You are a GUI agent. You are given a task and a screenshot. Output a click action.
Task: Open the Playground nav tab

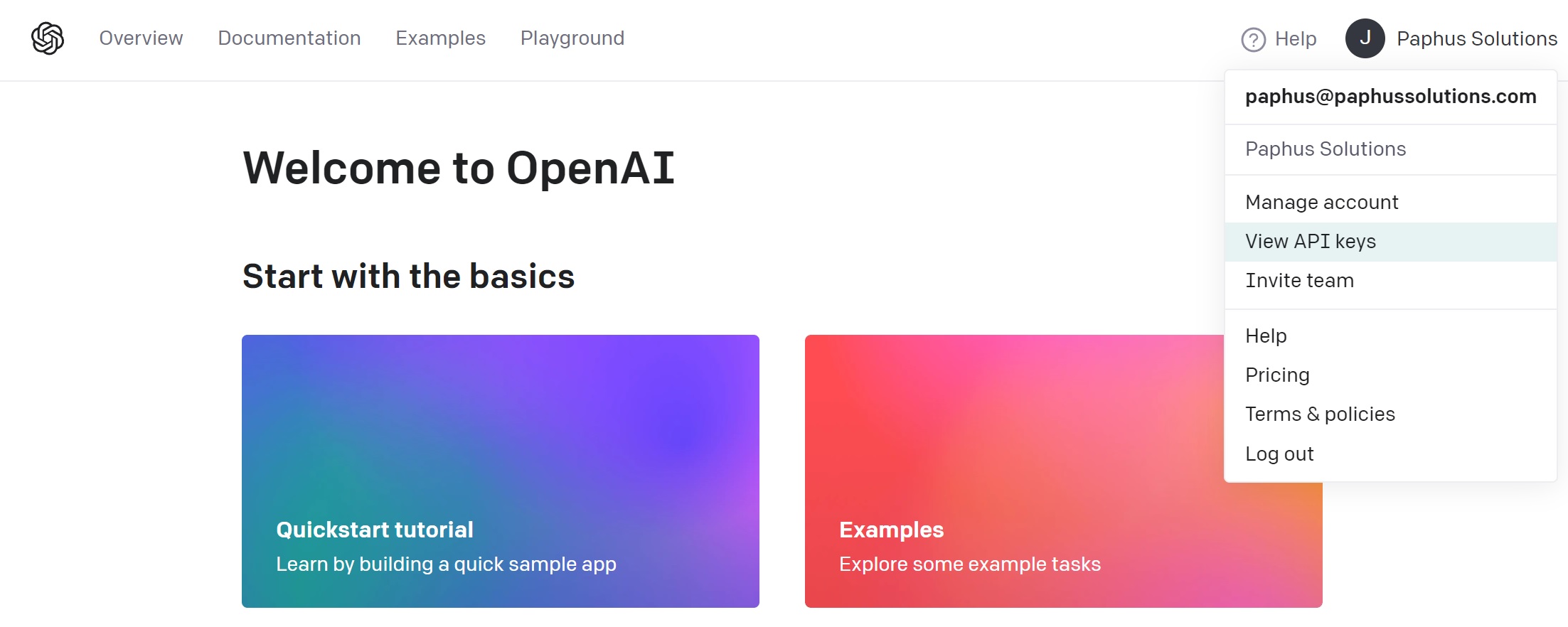[x=572, y=38]
